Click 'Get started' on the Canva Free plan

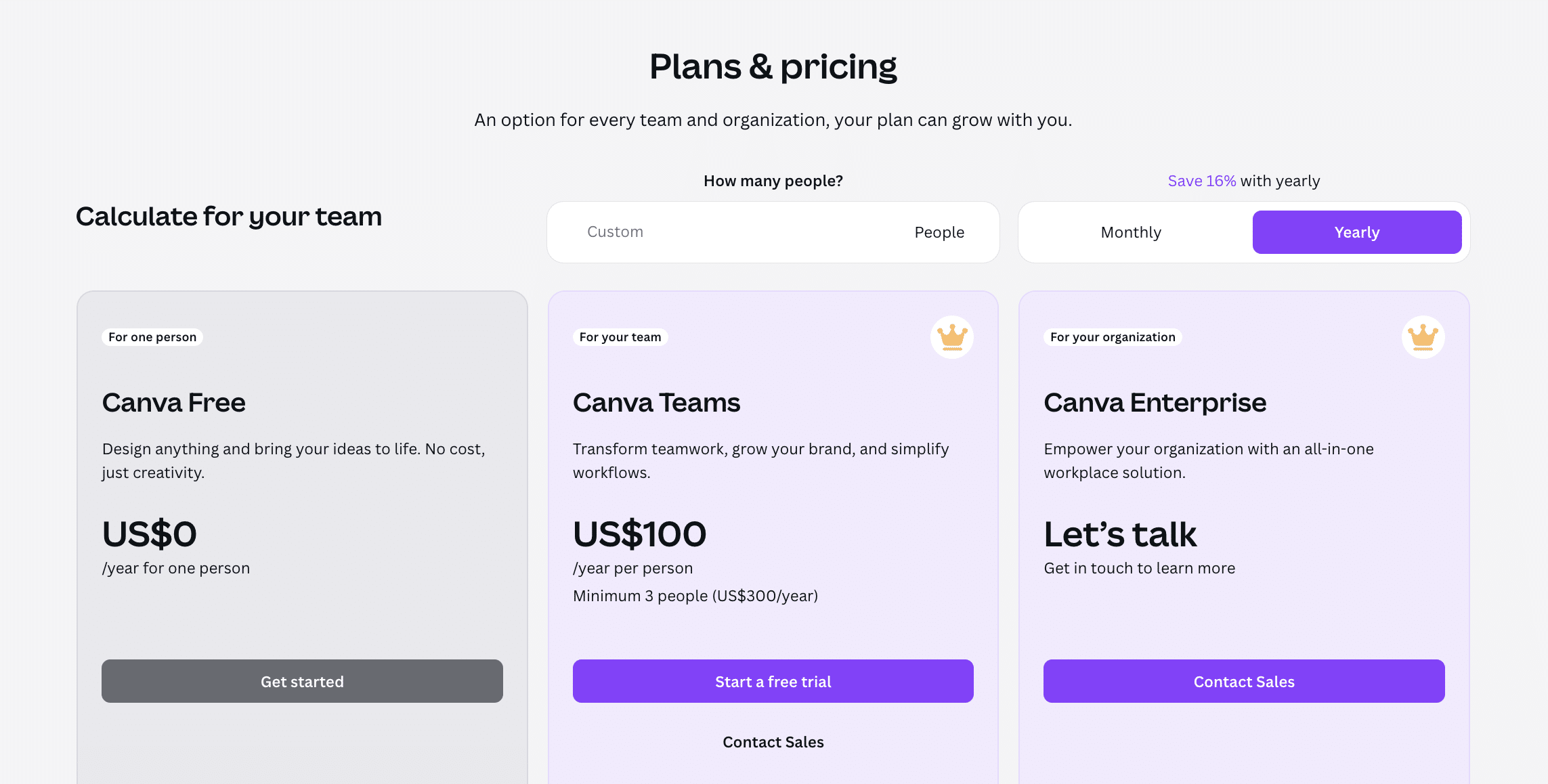click(x=302, y=681)
